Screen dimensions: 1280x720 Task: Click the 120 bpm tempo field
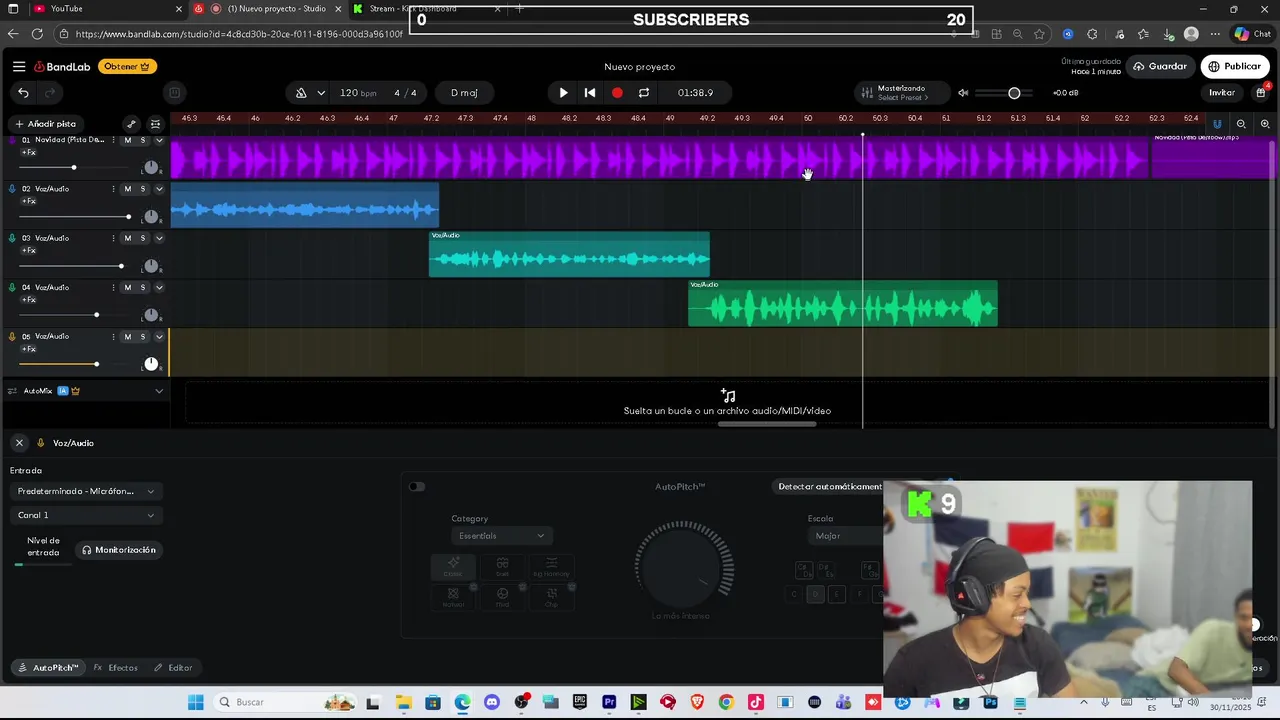click(357, 93)
